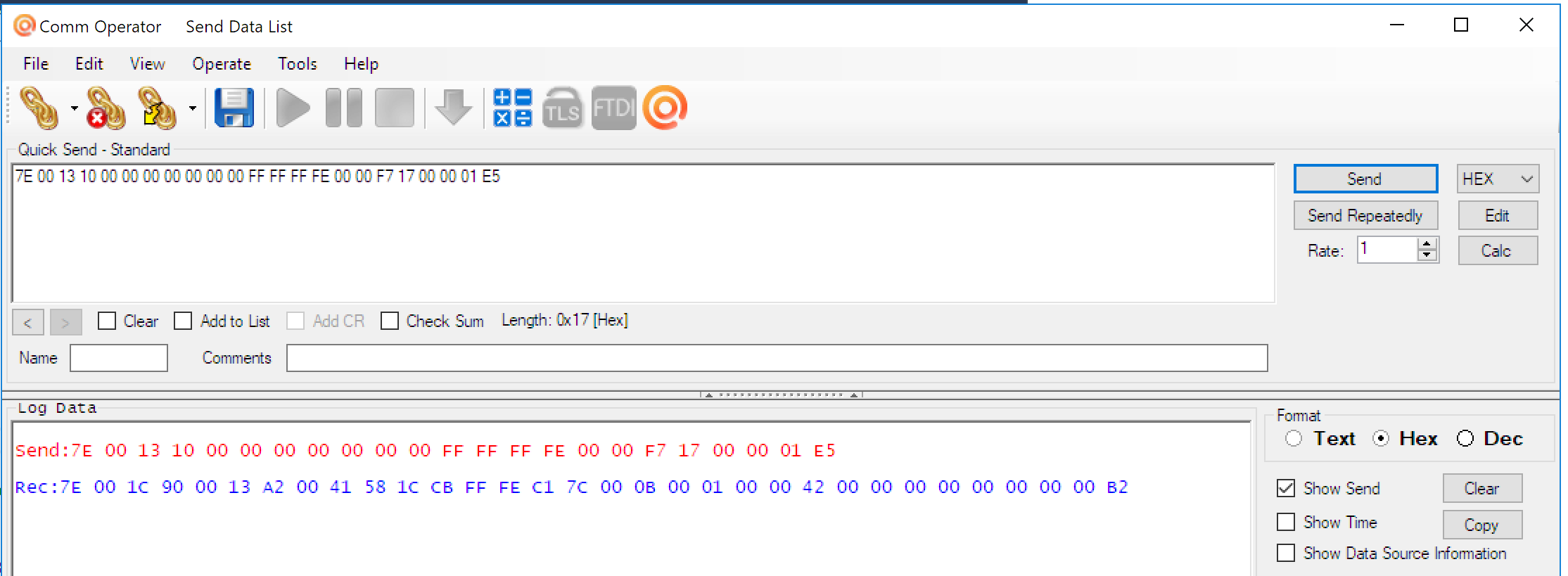
Task: Uncheck the Show Send checkbox
Action: tap(1286, 488)
